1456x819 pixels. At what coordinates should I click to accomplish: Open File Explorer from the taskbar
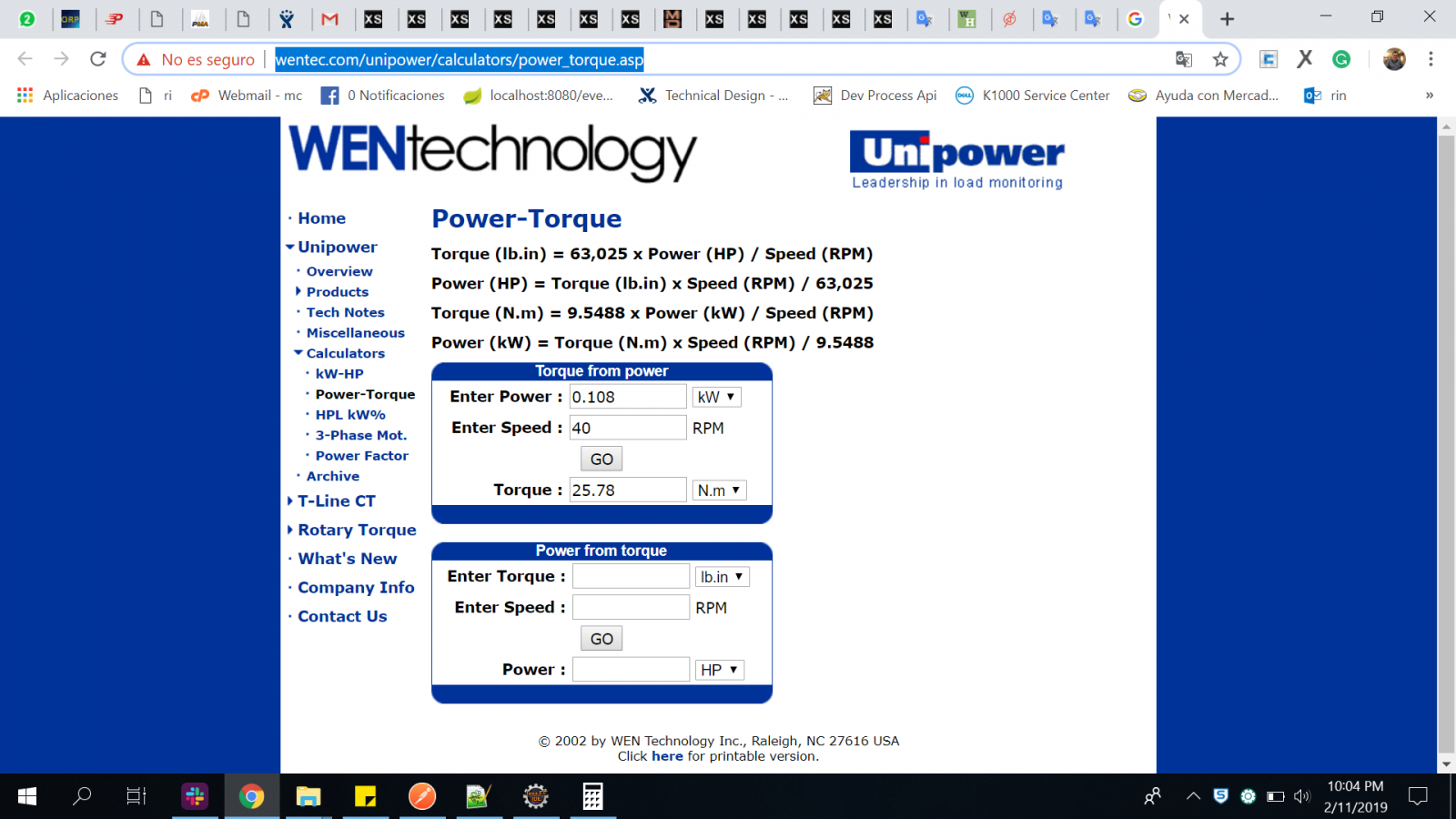[x=308, y=796]
